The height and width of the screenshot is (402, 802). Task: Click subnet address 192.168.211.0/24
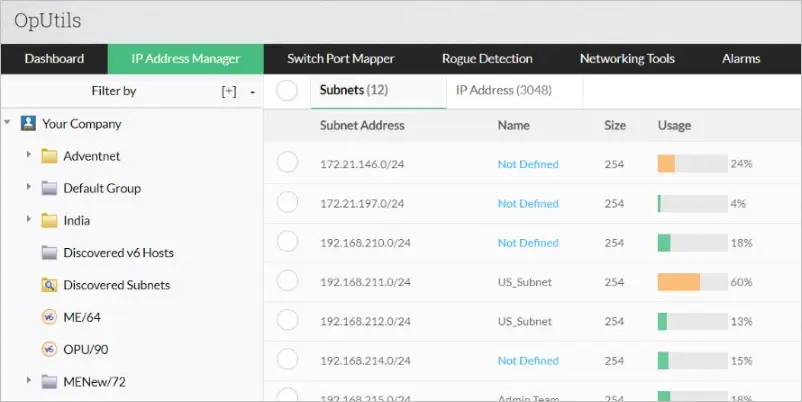coord(365,282)
